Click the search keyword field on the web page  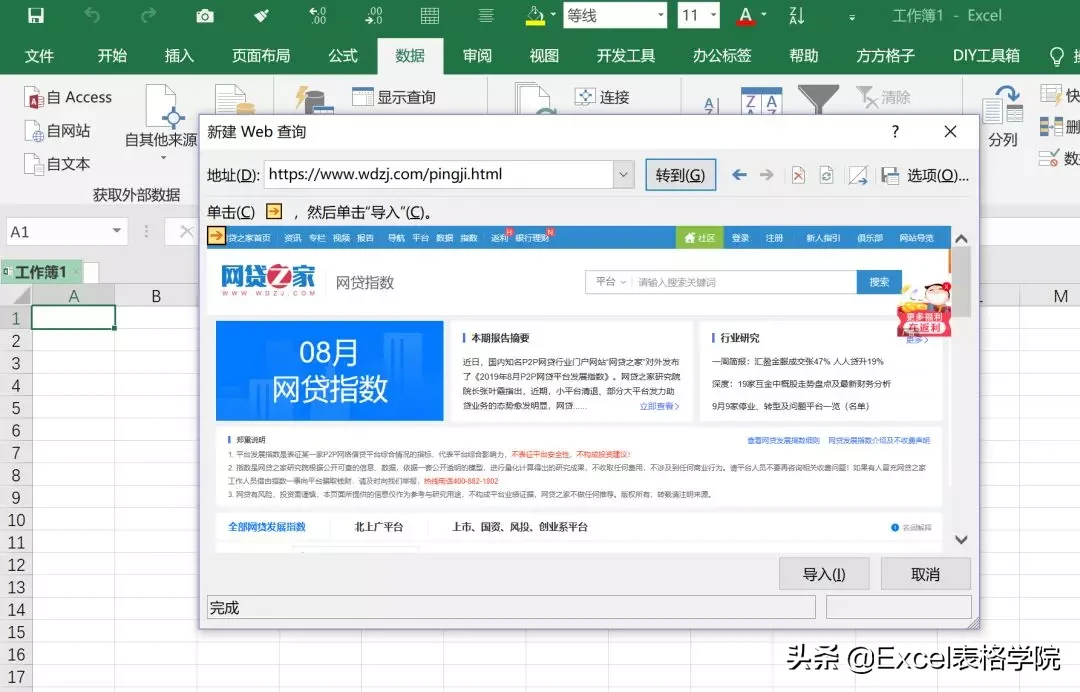[x=744, y=282]
